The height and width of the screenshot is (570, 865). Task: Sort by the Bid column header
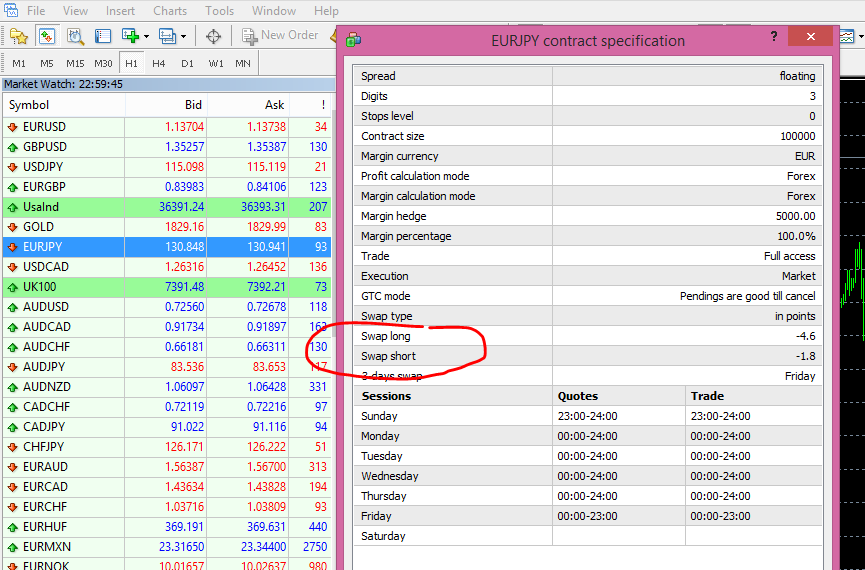pos(166,105)
